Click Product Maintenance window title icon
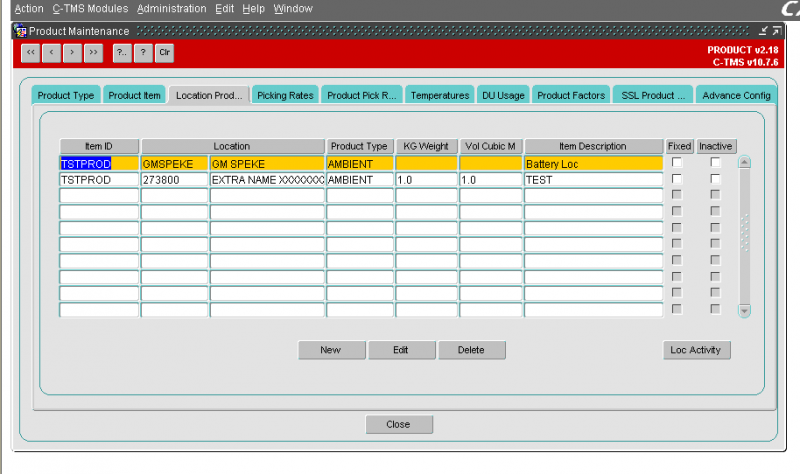 coord(20,31)
